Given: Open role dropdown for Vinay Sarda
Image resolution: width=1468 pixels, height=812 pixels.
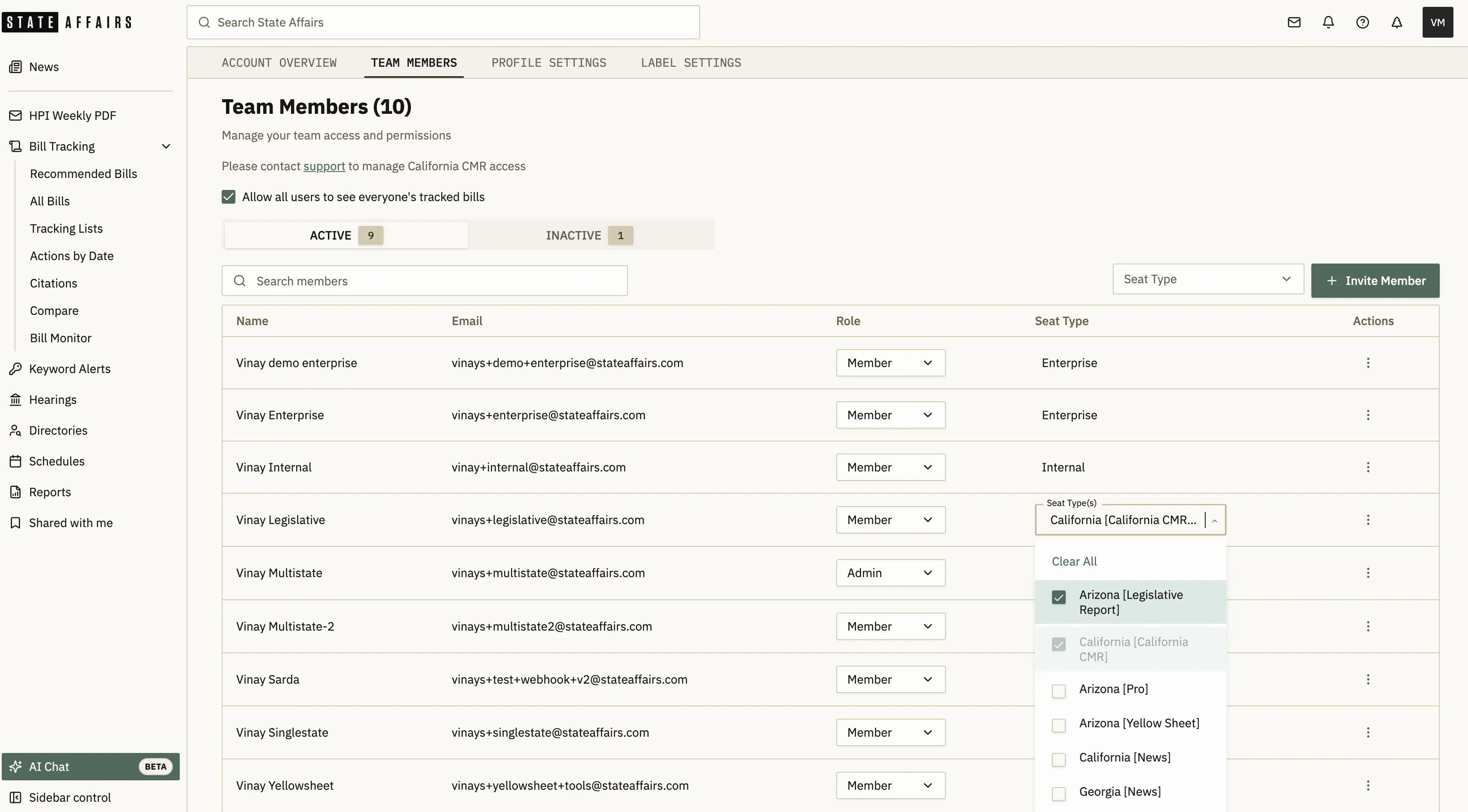Looking at the screenshot, I should point(890,679).
